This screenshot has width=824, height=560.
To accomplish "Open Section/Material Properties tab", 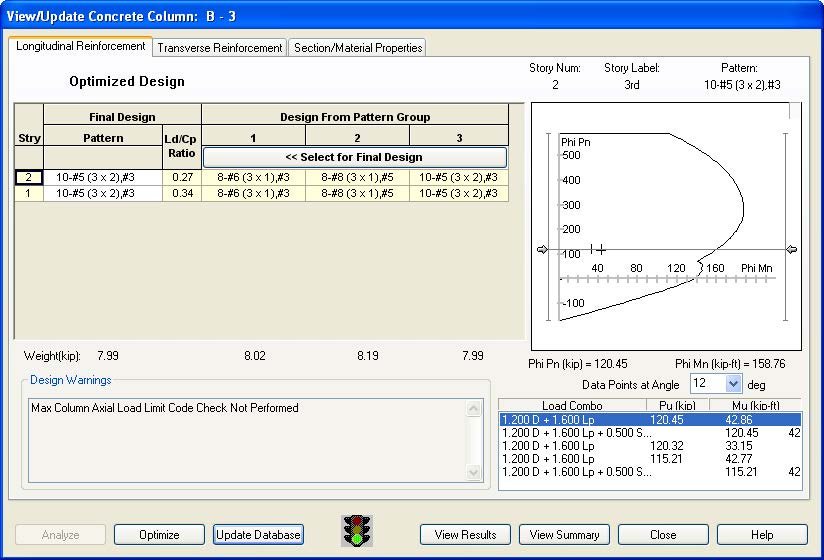I will coord(358,48).
